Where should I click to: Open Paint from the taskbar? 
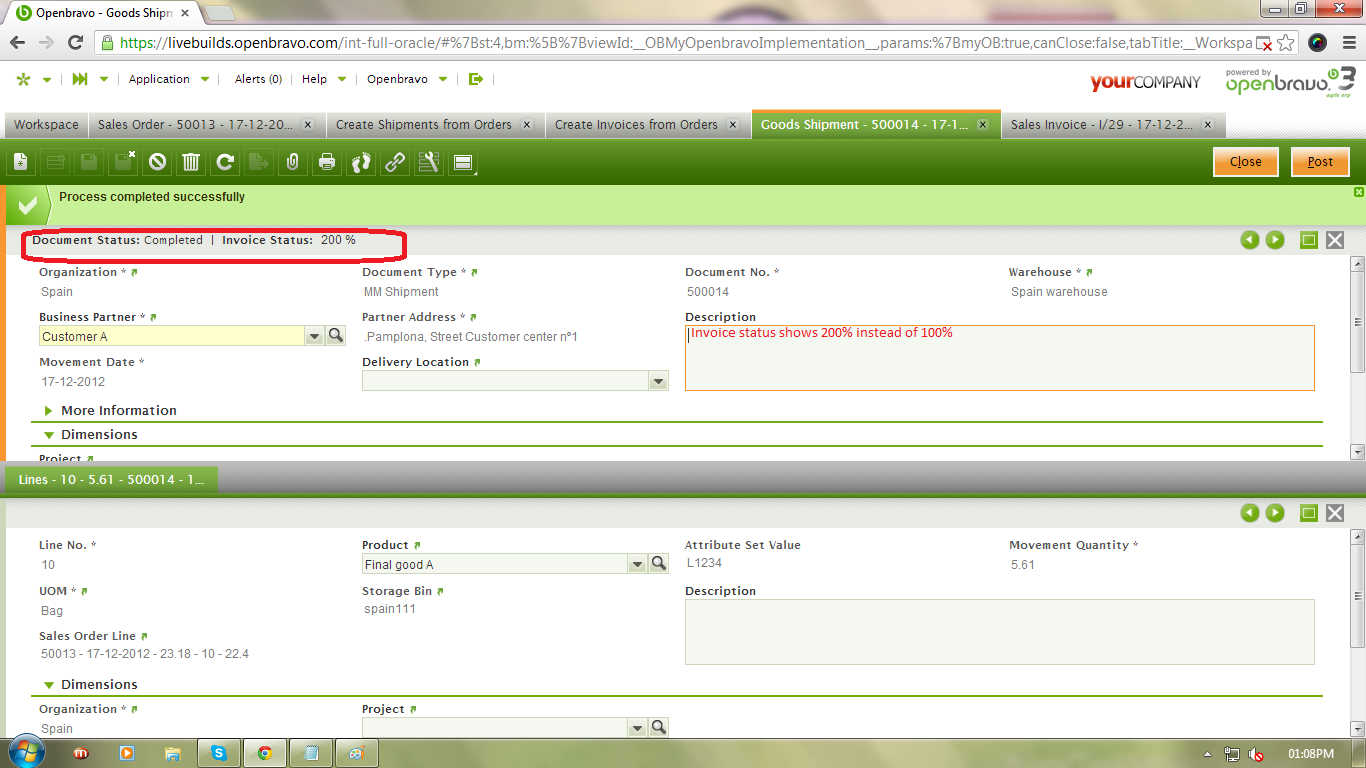tap(357, 752)
